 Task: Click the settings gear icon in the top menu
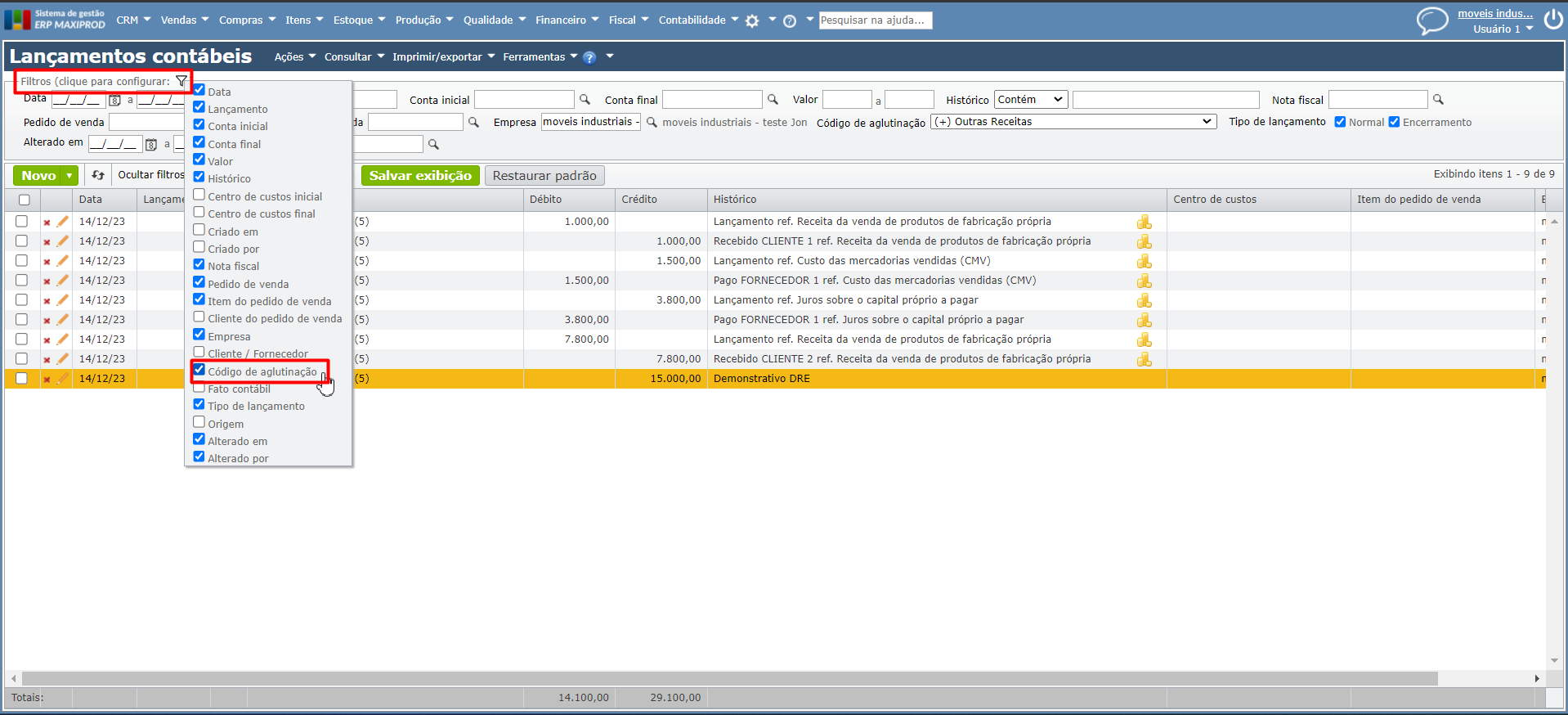pos(752,20)
